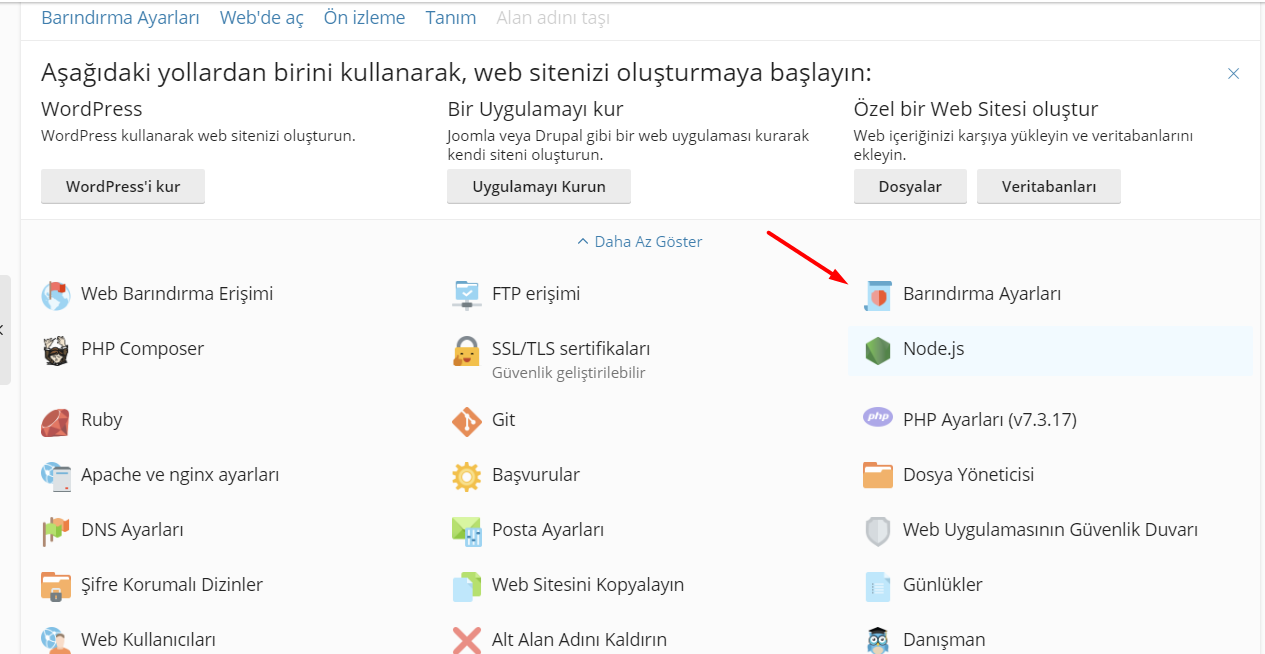1265x654 pixels.
Task: Close the website setup suggestions panel
Action: point(1234,74)
